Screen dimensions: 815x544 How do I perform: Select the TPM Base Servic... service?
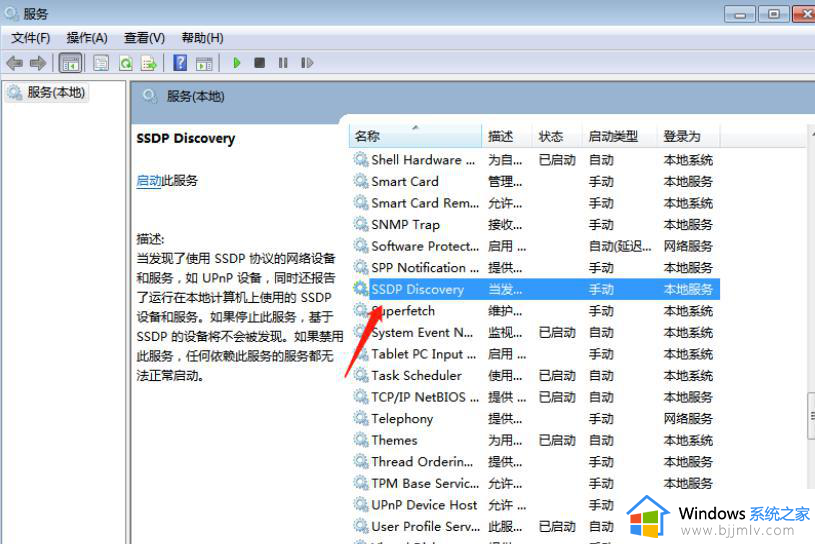535,484
